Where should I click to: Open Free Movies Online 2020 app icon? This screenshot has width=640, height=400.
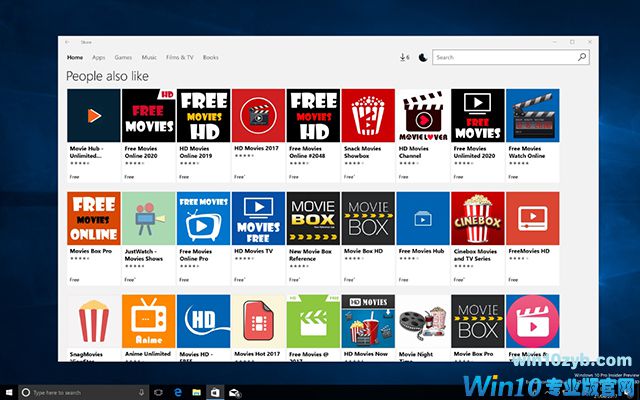[149, 116]
